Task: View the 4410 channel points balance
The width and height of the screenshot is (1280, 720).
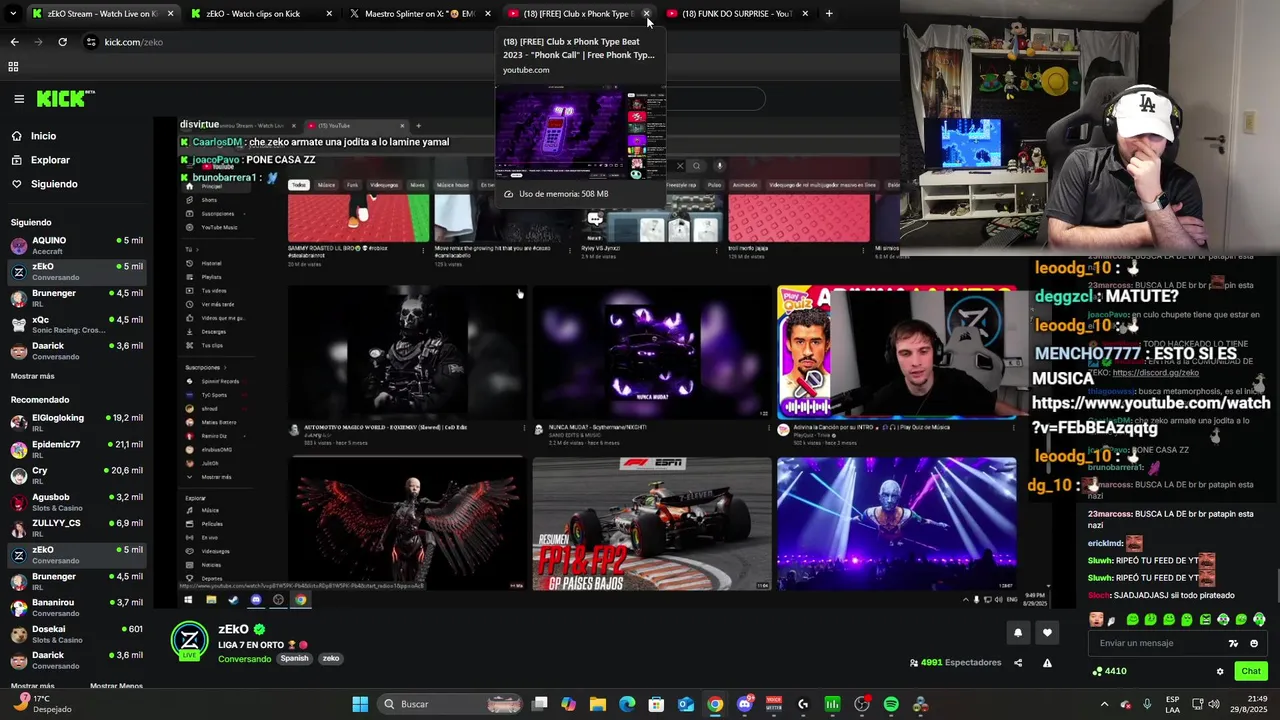Action: pos(1110,671)
